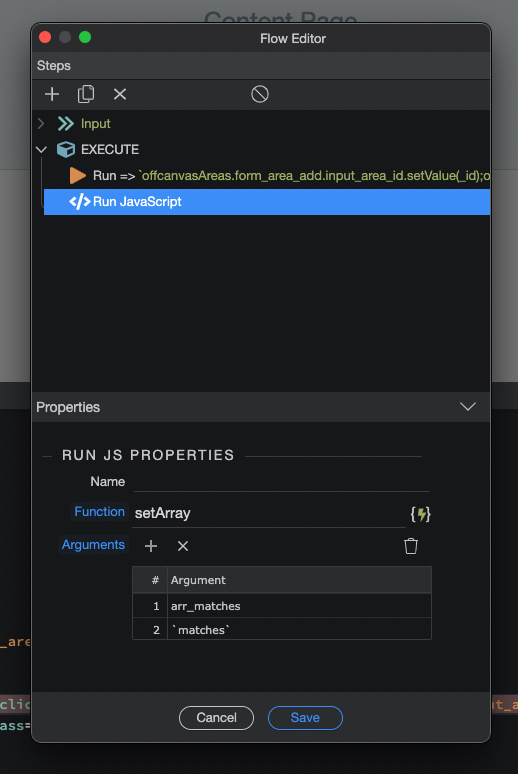This screenshot has height=774, width=518.
Task: Select the Run offcanvasAreas step
Action: pos(279,176)
